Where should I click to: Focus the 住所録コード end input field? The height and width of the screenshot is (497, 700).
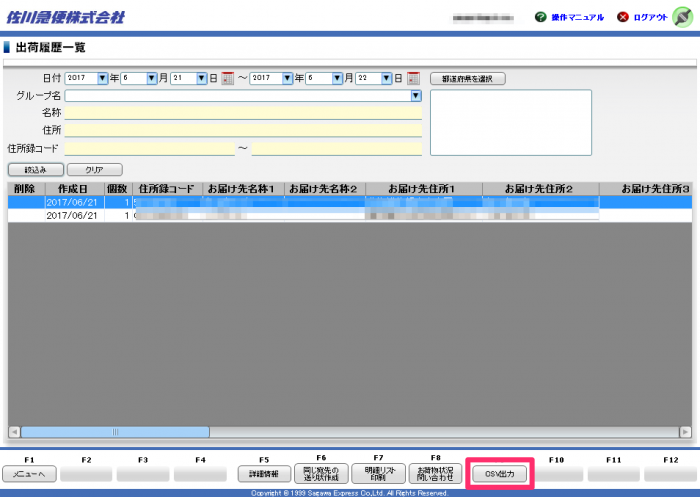coord(337,149)
